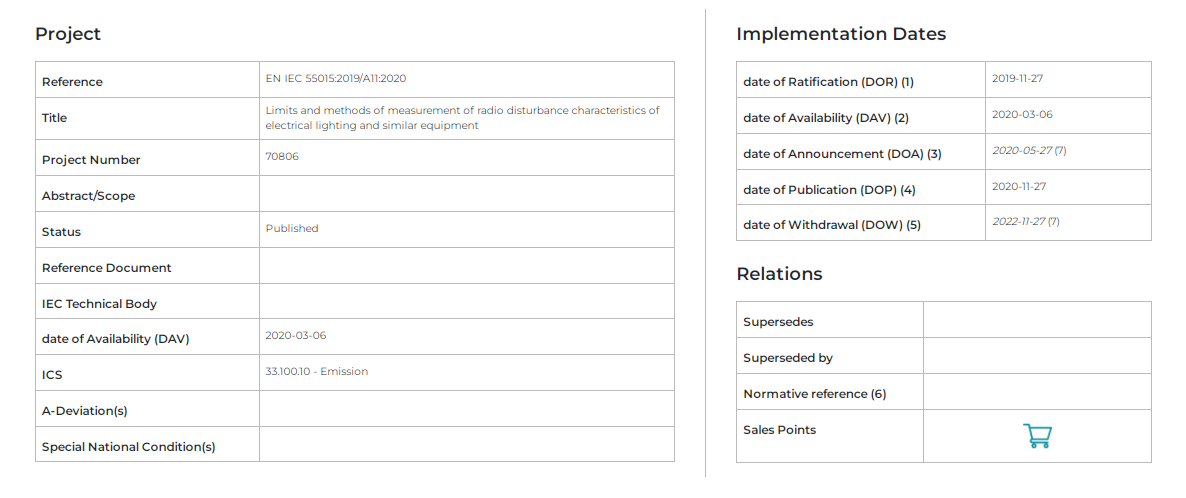Click the date of Withdrawal footnote (7)
This screenshot has height=498, width=1186.
pyautogui.click(x=1053, y=222)
